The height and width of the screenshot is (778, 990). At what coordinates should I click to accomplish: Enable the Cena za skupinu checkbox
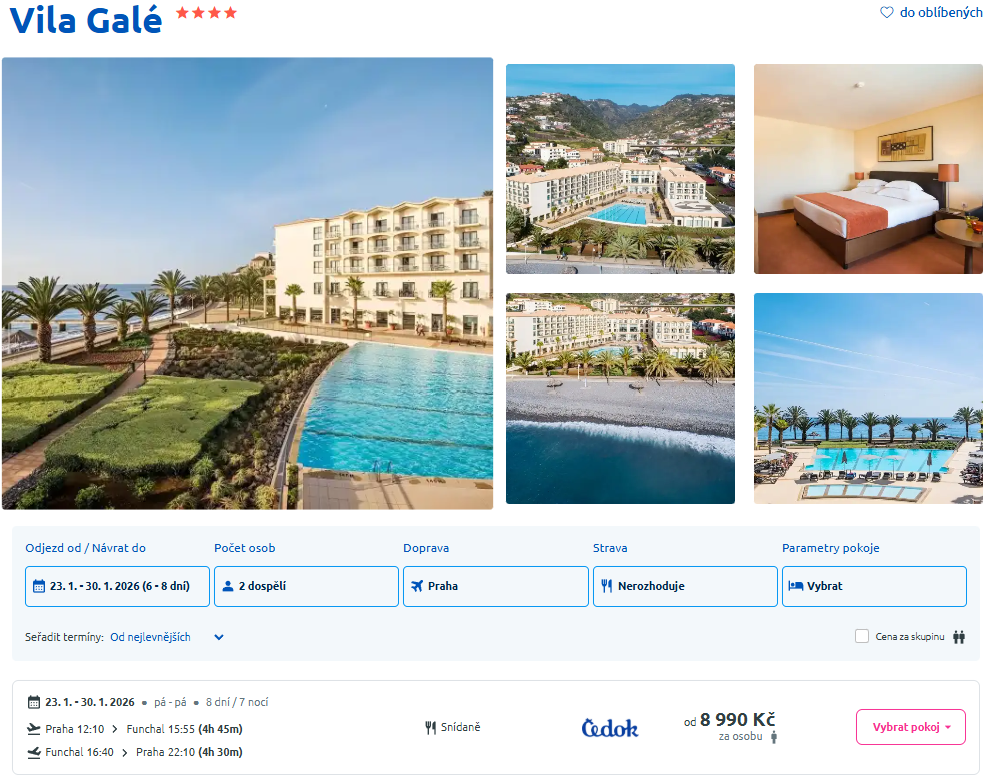point(862,636)
